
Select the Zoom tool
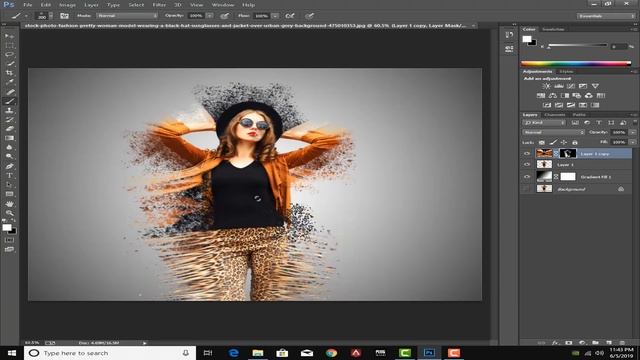click(x=9, y=213)
